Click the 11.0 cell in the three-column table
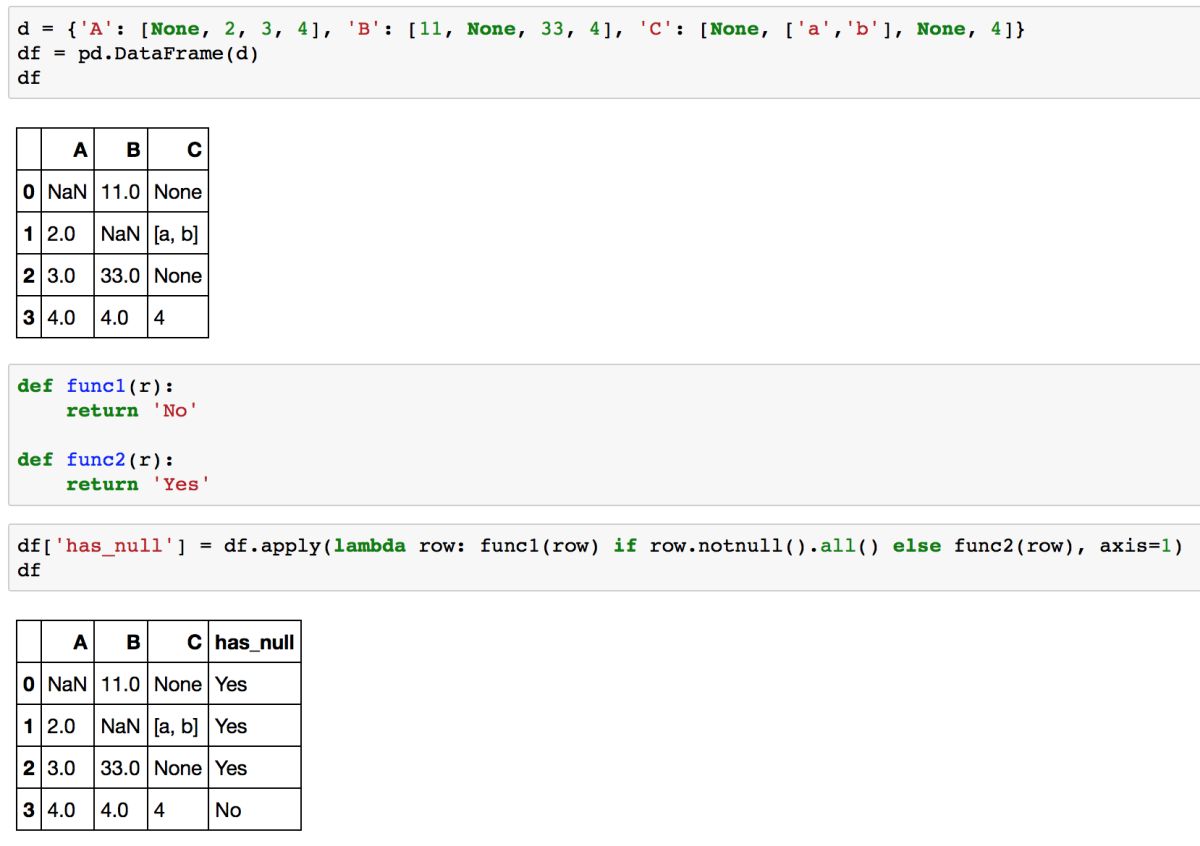This screenshot has width=1200, height=846. 121,192
